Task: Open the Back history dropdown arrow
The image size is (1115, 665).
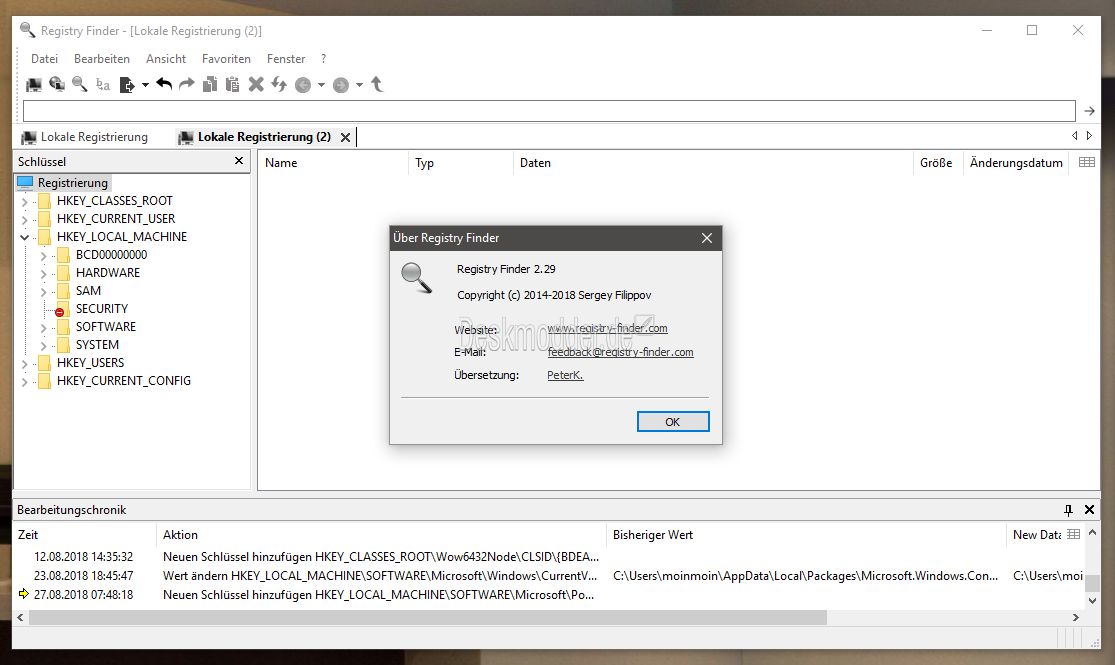Action: pyautogui.click(x=321, y=85)
